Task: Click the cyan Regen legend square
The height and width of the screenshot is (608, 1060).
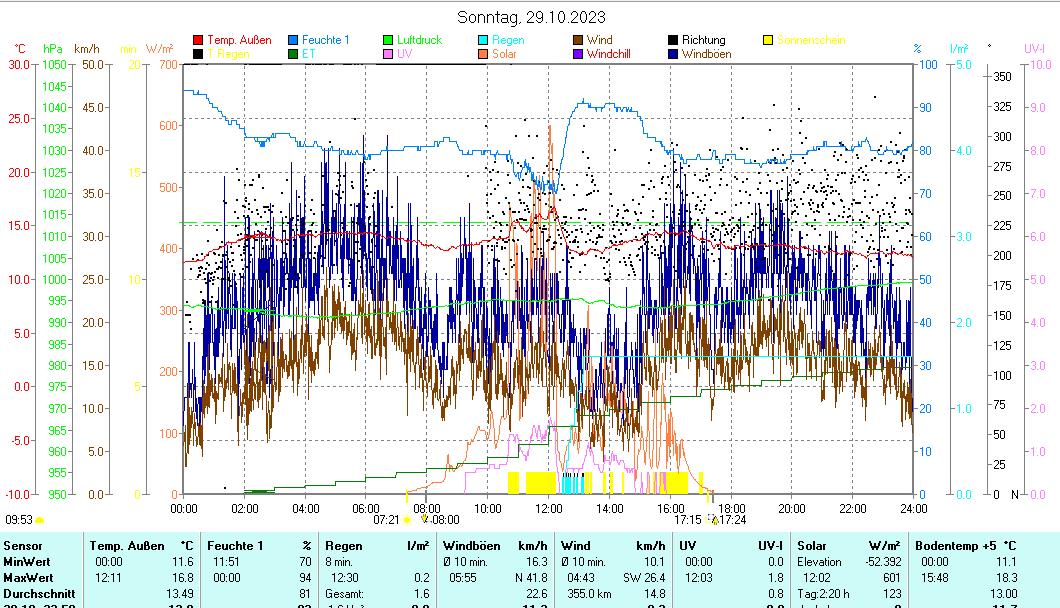Action: [x=483, y=41]
